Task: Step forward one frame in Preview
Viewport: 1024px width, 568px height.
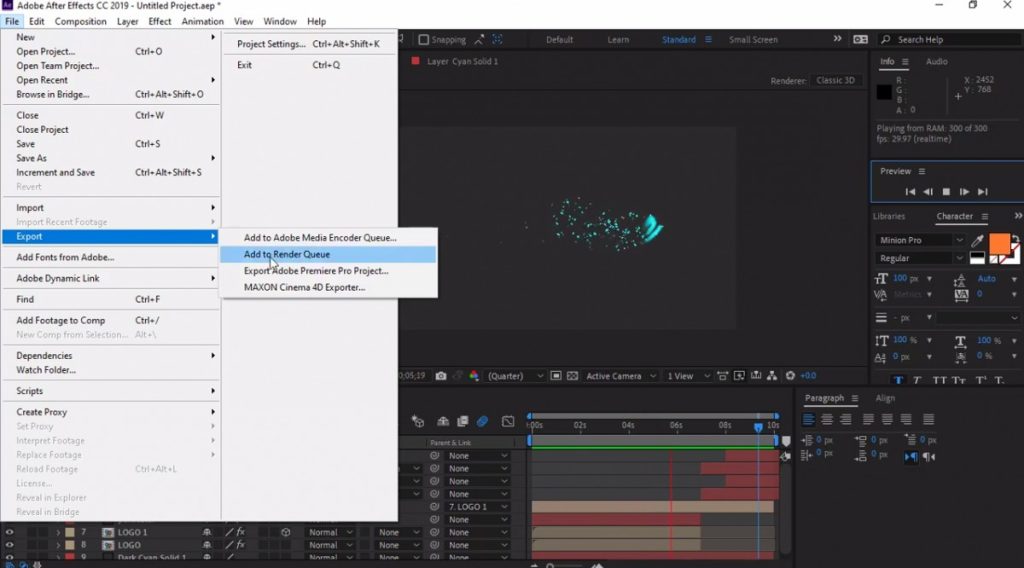Action: (x=964, y=192)
